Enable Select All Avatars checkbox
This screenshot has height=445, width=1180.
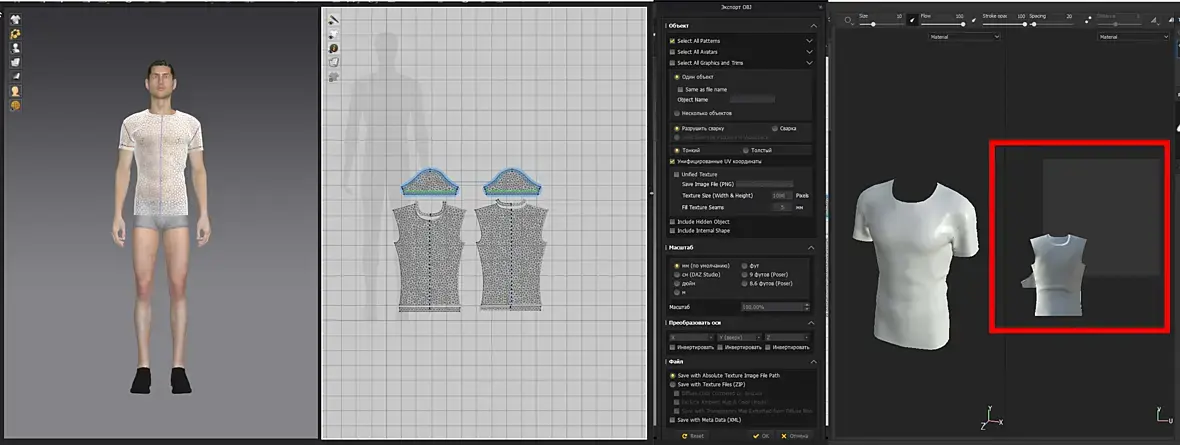point(672,52)
